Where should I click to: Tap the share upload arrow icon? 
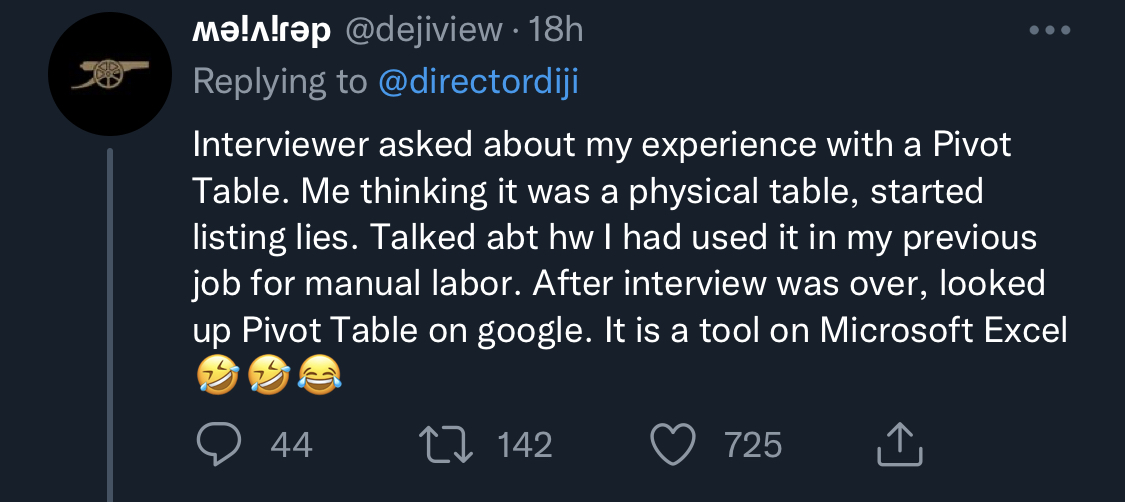click(899, 444)
